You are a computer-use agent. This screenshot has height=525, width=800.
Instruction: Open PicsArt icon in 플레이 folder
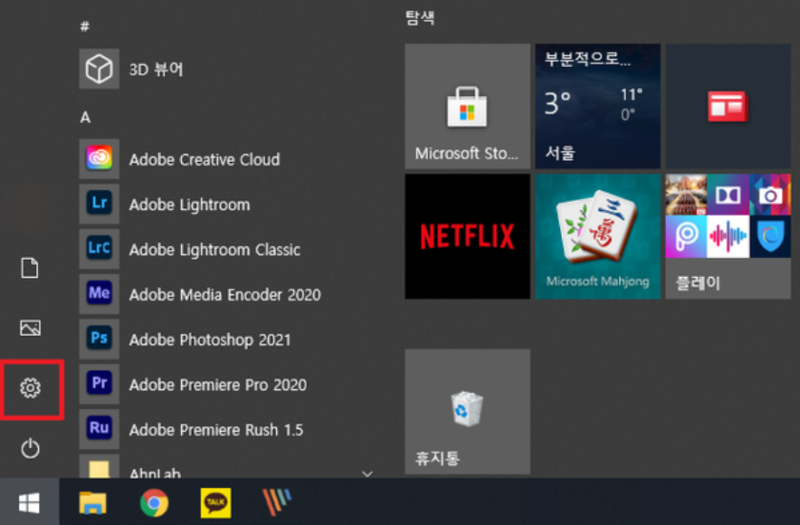coord(686,237)
